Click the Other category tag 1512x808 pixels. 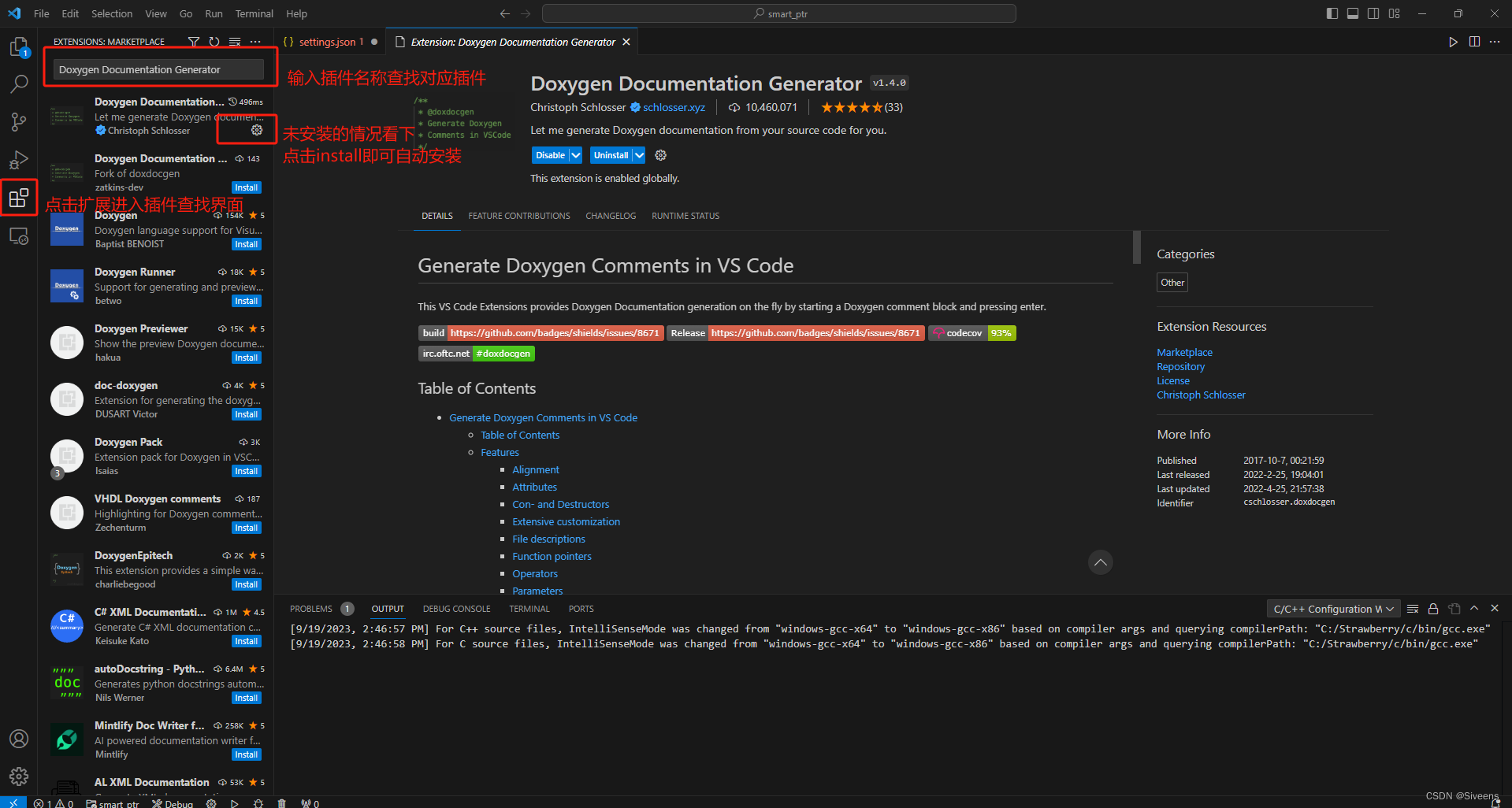(x=1172, y=283)
